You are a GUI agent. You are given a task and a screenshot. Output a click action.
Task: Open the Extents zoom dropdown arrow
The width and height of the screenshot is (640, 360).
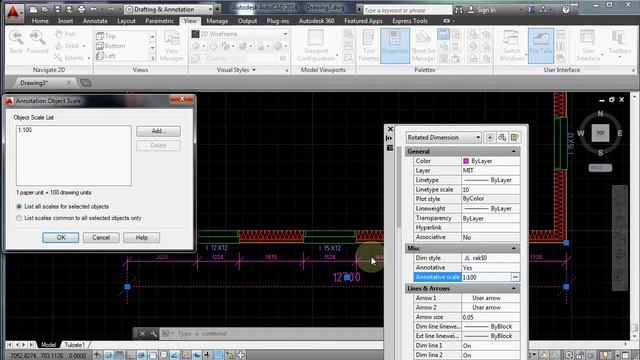pyautogui.click(x=88, y=58)
